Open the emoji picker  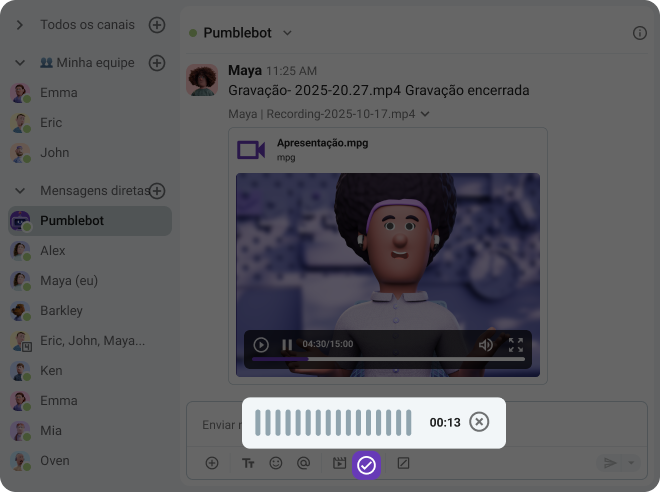276,463
